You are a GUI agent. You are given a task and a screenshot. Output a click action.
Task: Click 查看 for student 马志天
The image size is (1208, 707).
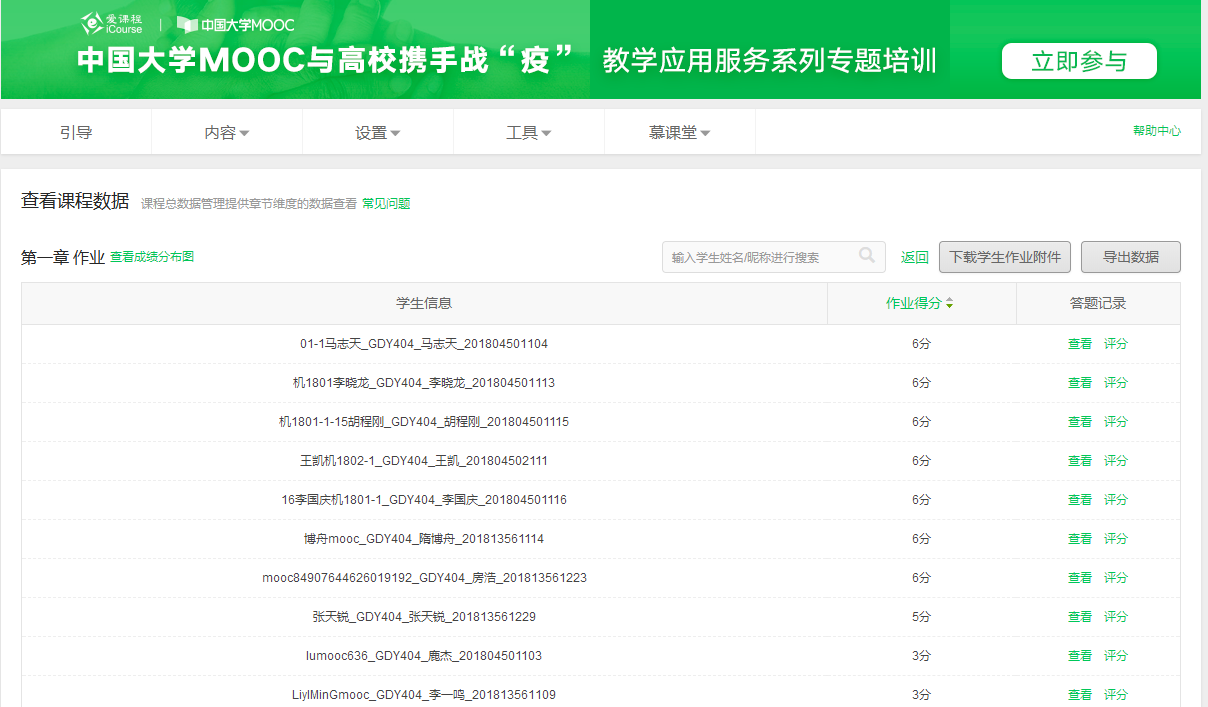[x=1079, y=344]
